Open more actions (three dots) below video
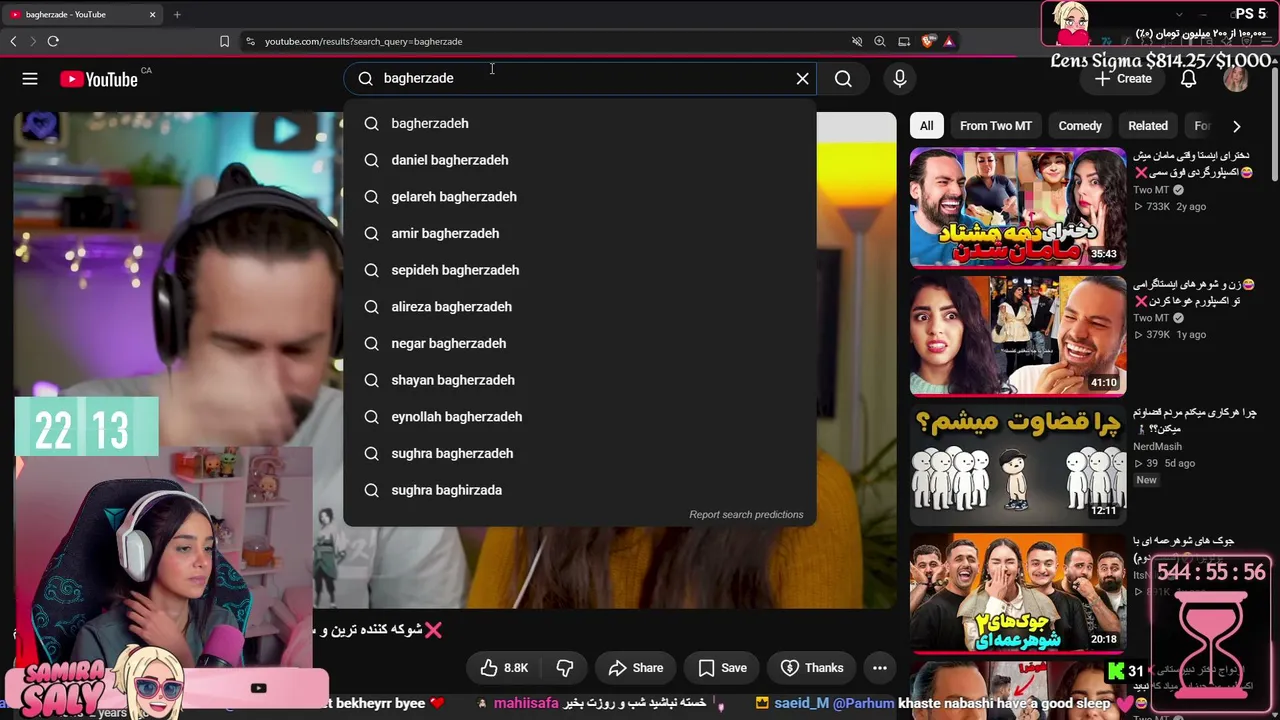This screenshot has height=720, width=1280. 880,668
